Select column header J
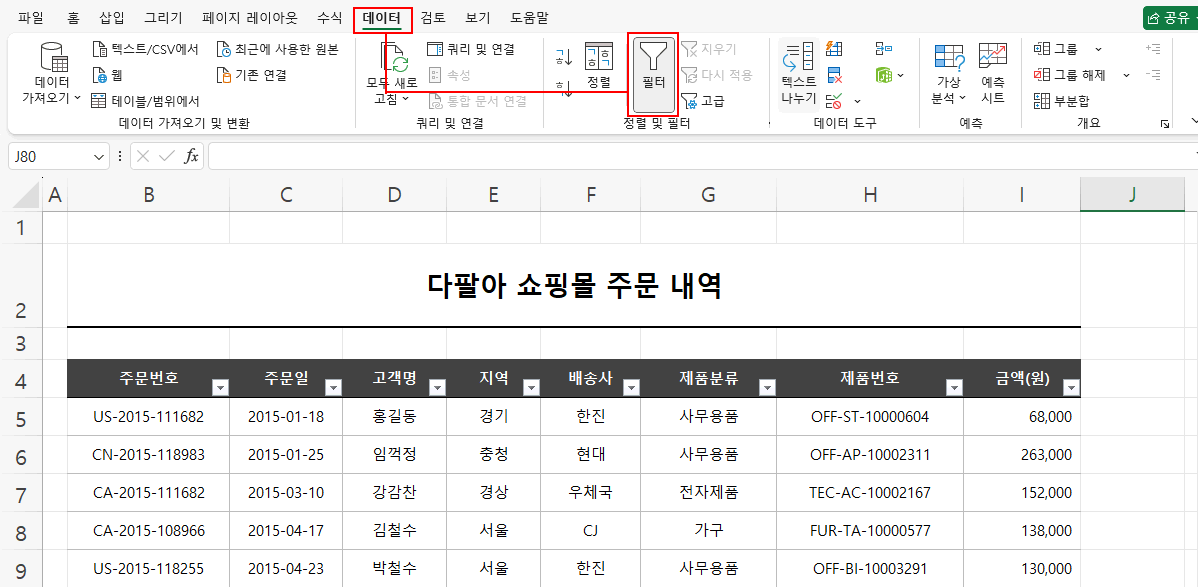Image resolution: width=1198 pixels, height=587 pixels. coord(1133,195)
